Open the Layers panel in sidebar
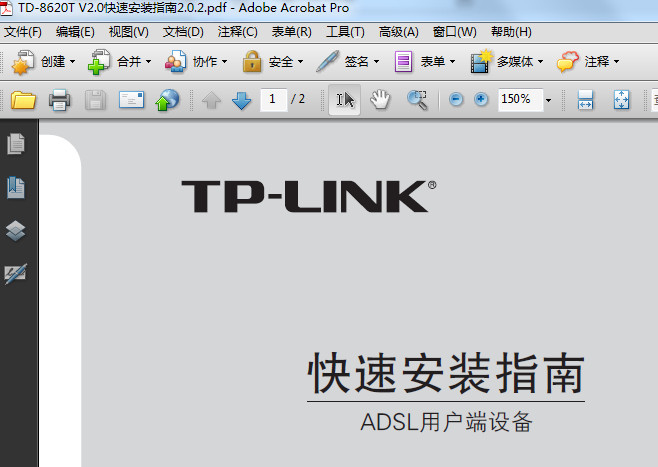658x467 pixels. [x=16, y=231]
